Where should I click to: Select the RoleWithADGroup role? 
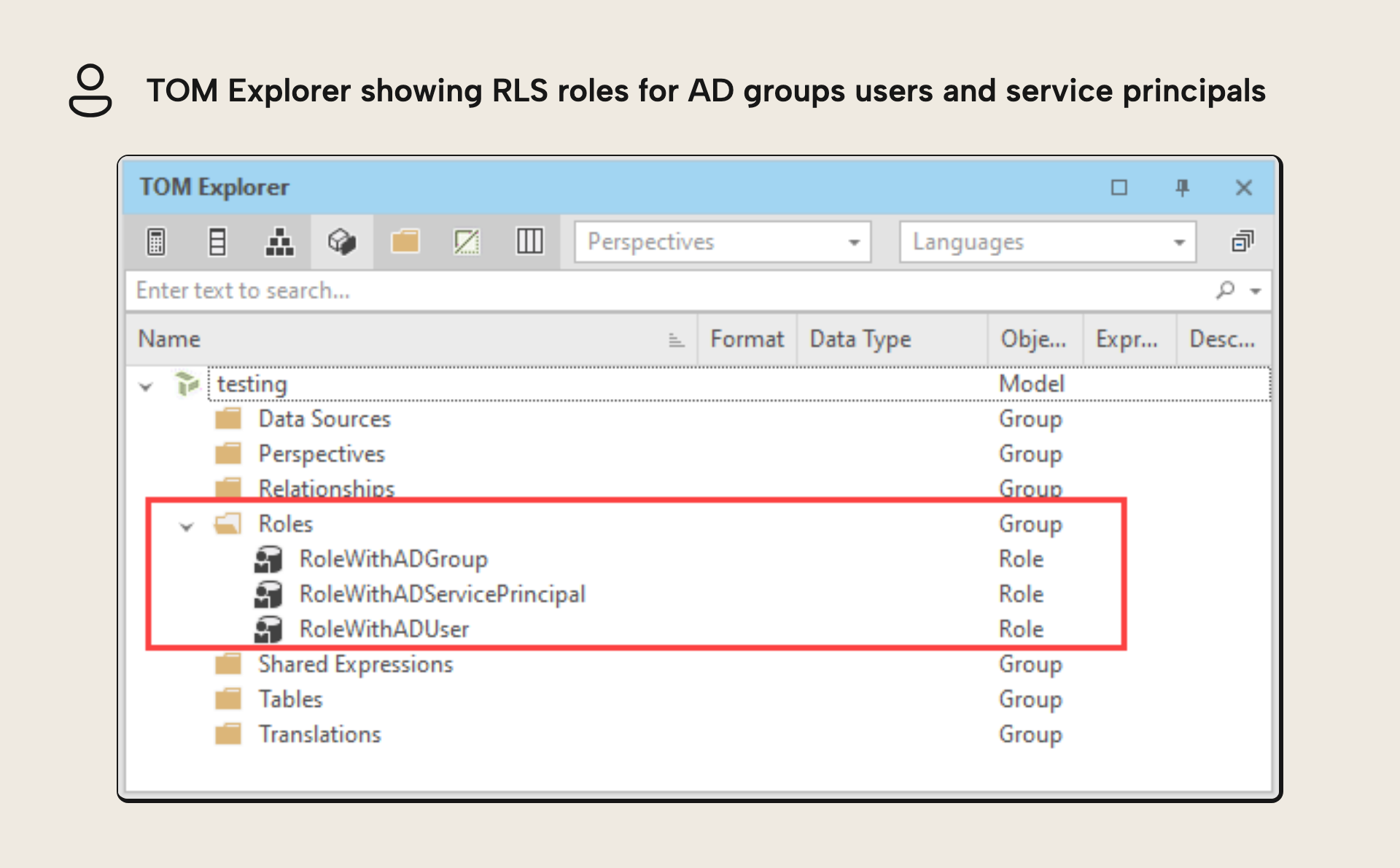click(394, 559)
